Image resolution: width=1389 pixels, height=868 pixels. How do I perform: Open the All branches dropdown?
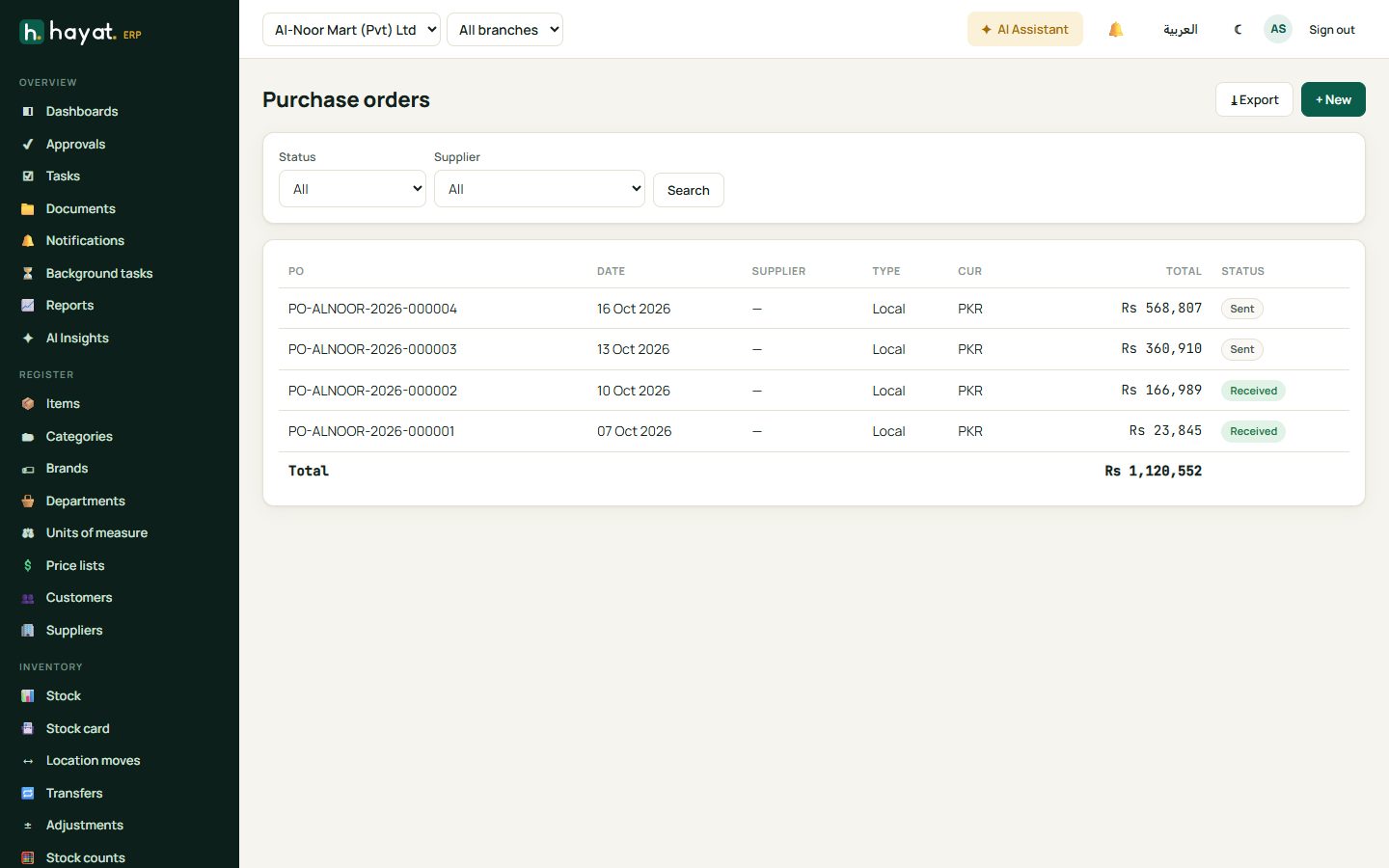tap(504, 30)
